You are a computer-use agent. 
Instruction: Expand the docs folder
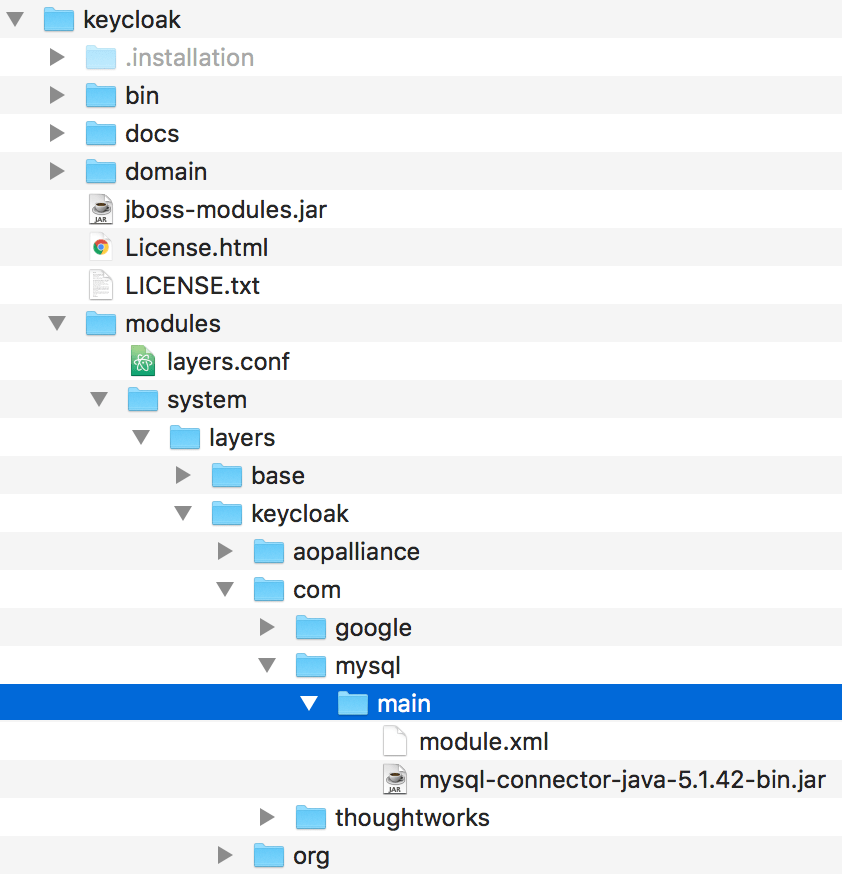pyautogui.click(x=57, y=133)
